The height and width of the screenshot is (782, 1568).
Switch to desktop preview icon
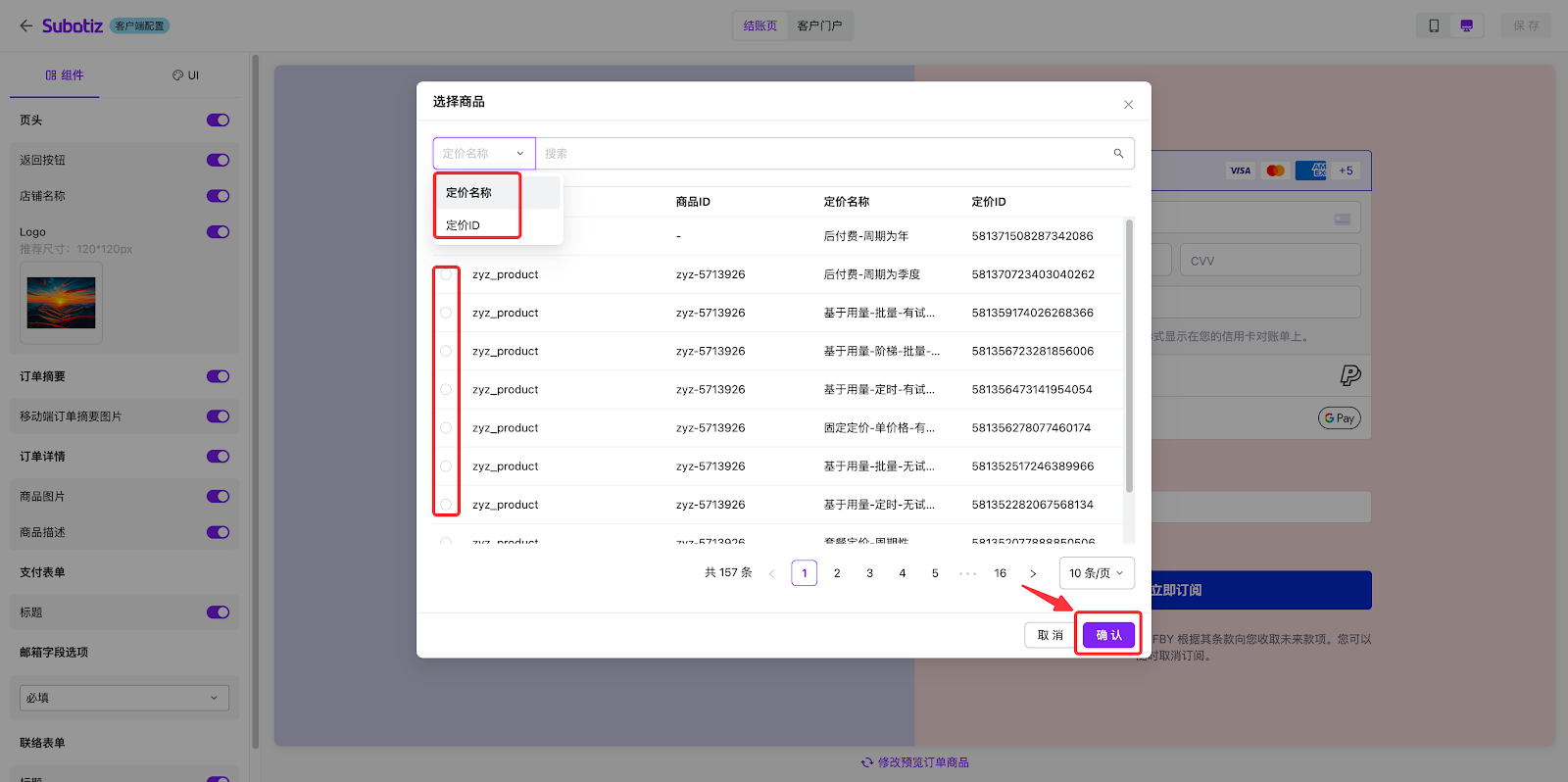pyautogui.click(x=1466, y=25)
